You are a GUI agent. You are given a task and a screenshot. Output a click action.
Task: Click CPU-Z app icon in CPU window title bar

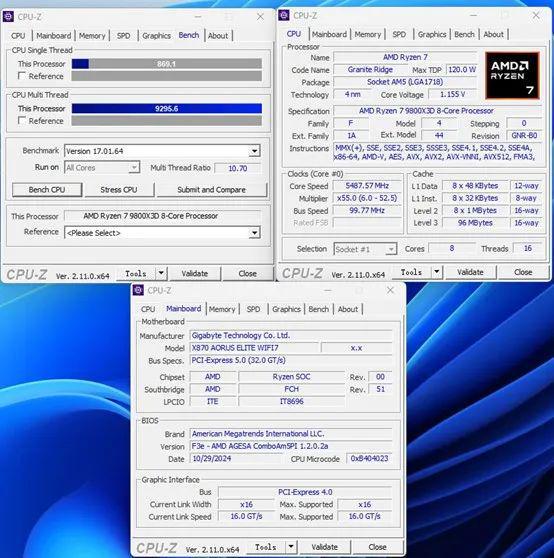point(284,15)
